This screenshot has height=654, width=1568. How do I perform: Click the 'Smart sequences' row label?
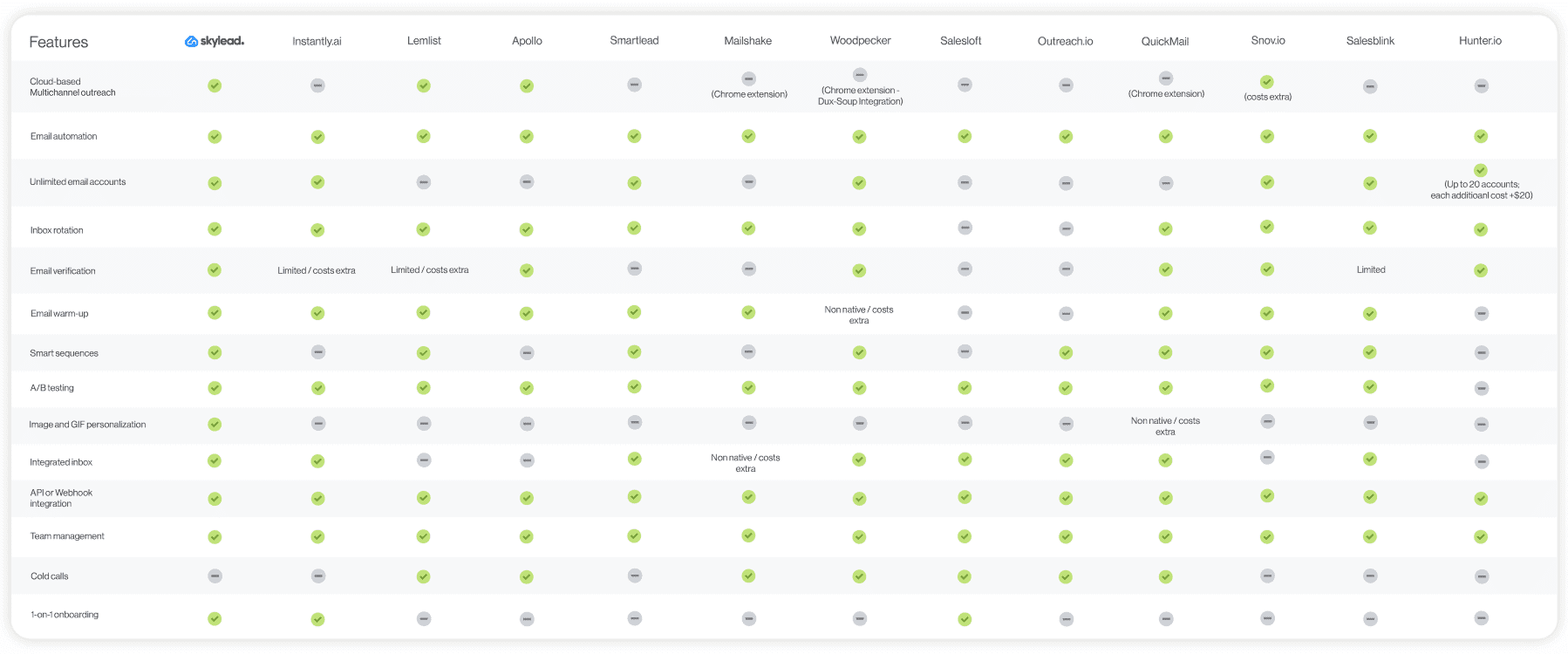[64, 353]
